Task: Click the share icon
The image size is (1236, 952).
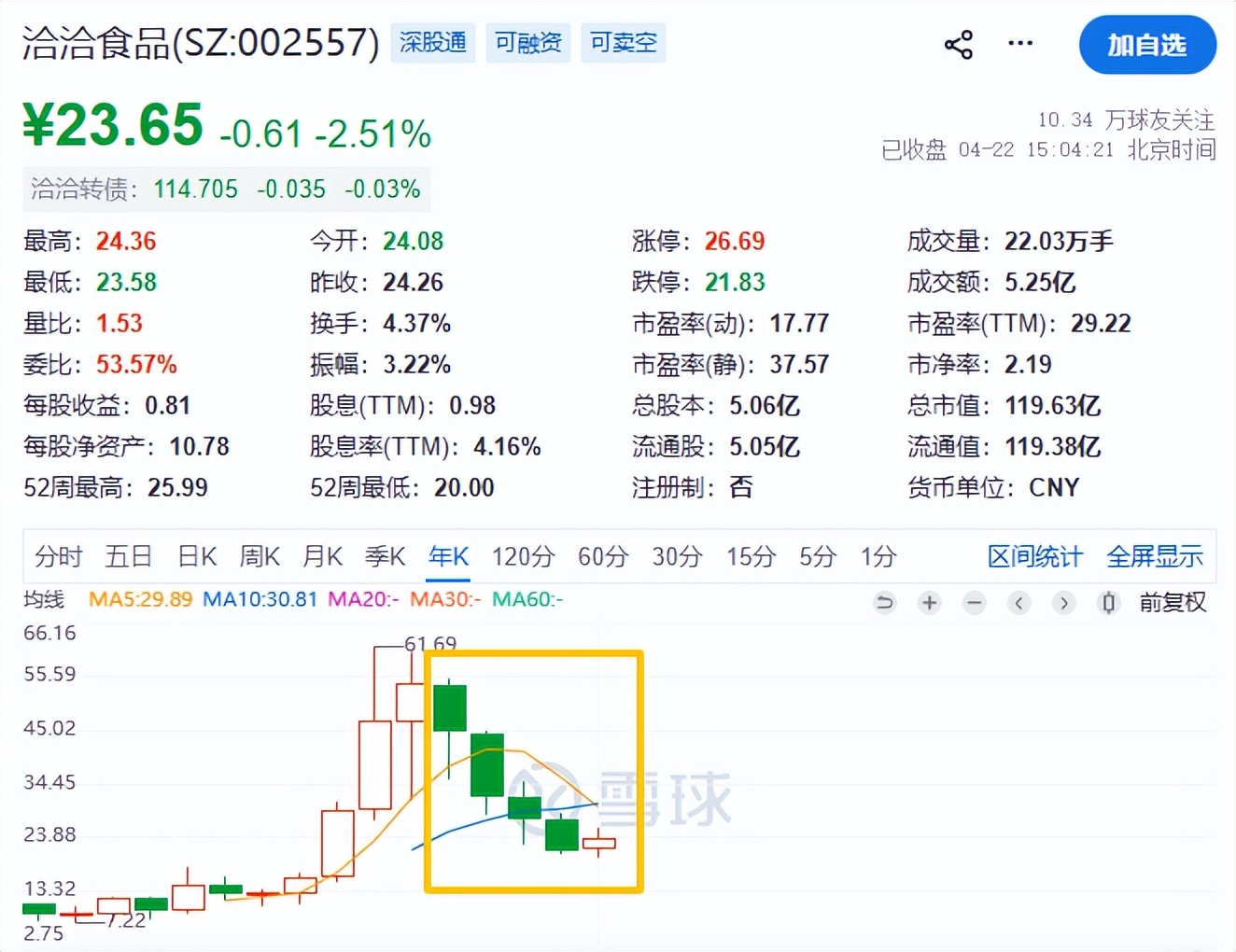Action: click(x=959, y=44)
